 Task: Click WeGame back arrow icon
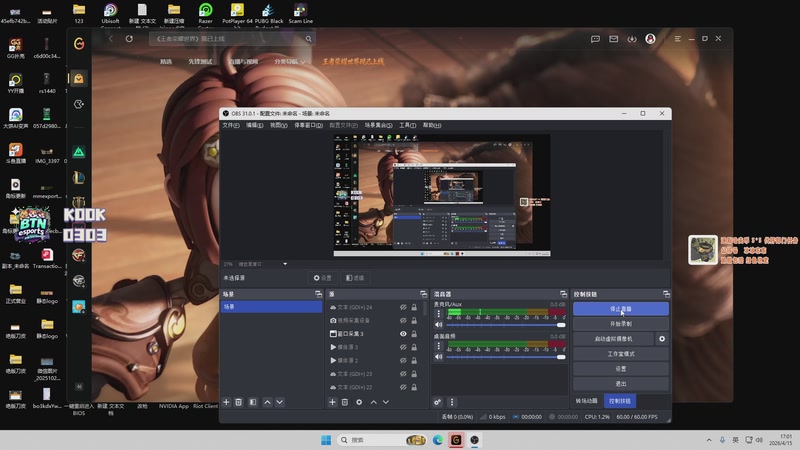tap(111, 39)
